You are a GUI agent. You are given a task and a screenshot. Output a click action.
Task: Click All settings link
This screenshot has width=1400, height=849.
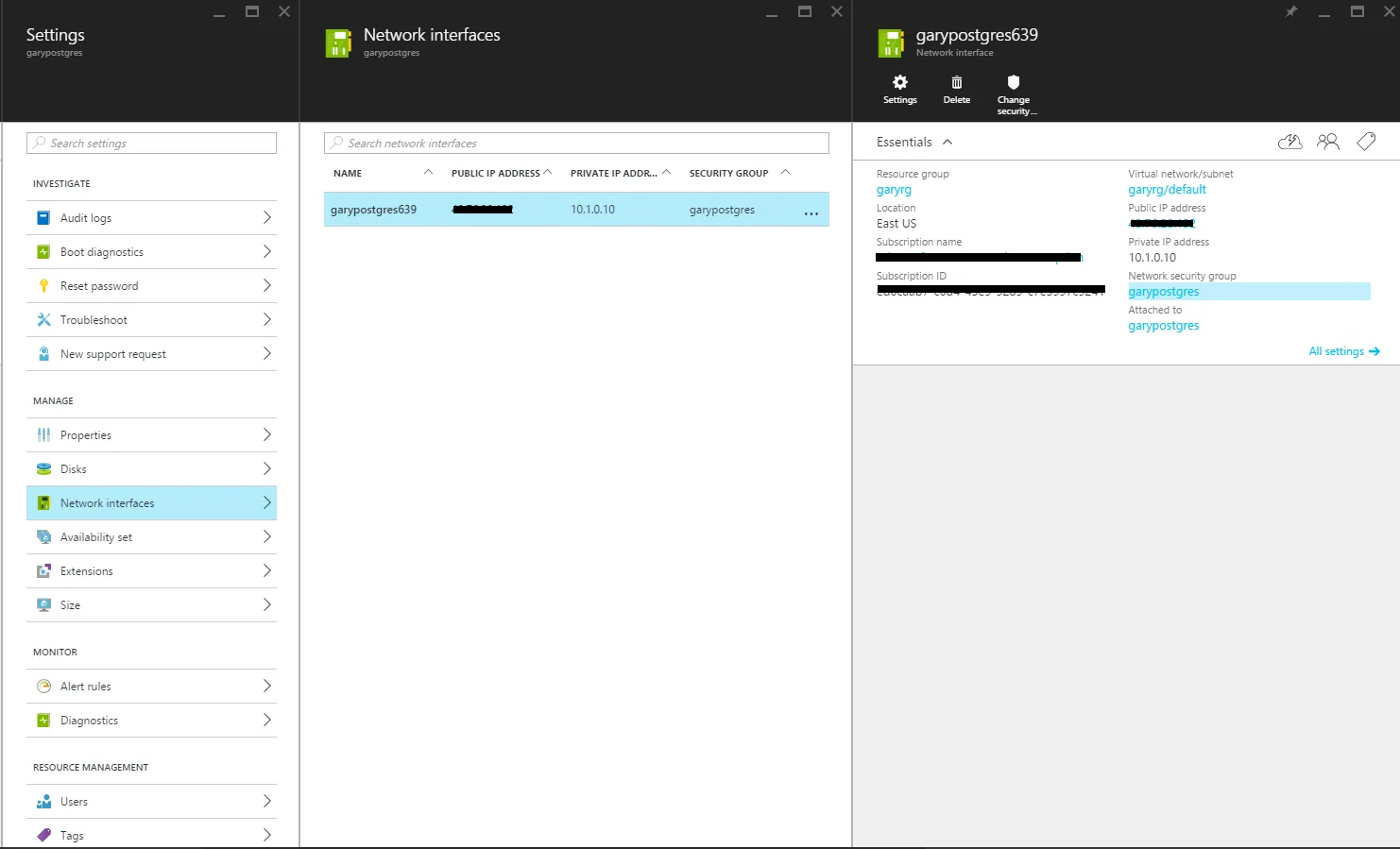(x=1344, y=351)
